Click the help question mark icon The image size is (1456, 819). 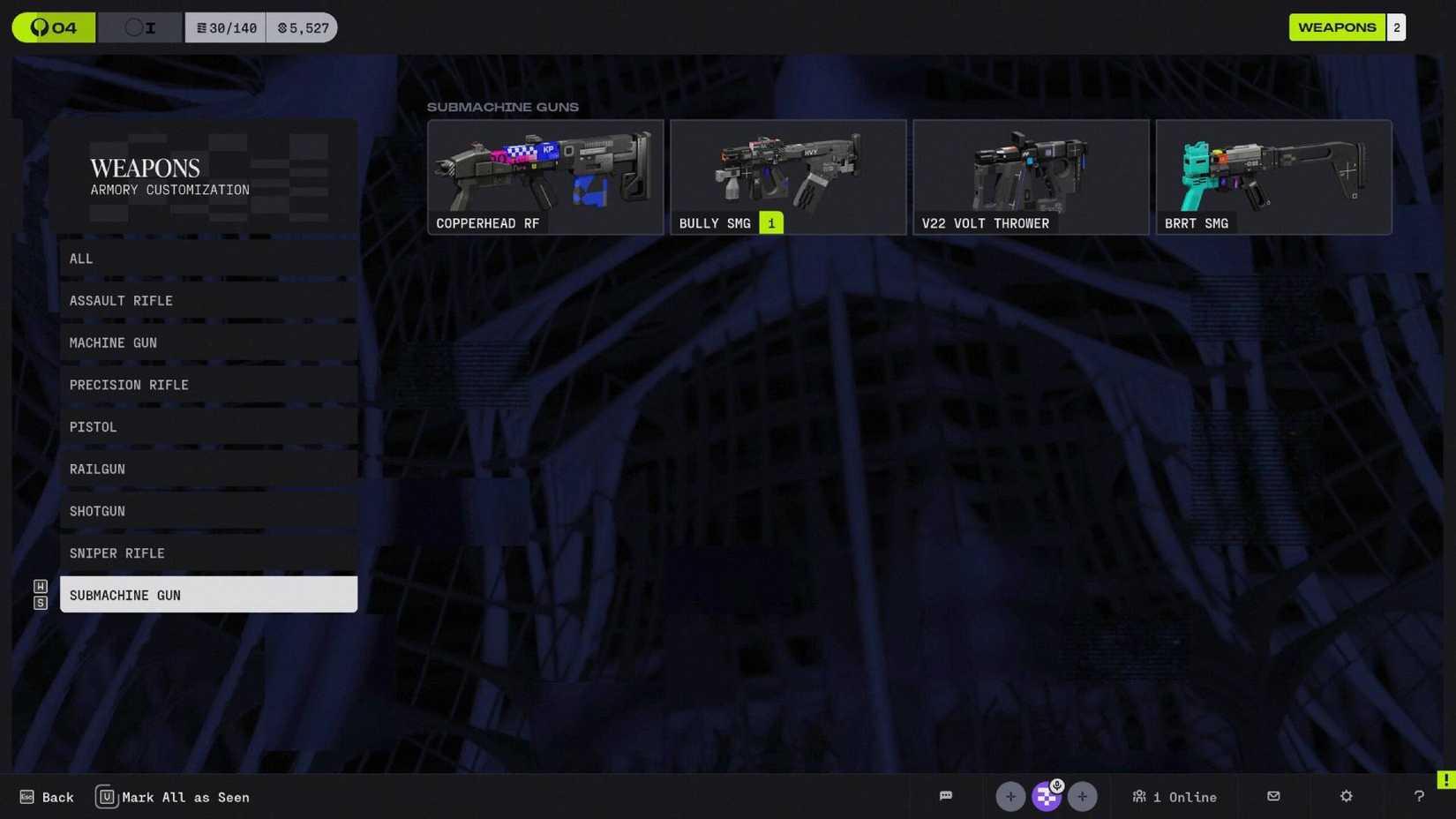tap(1418, 796)
